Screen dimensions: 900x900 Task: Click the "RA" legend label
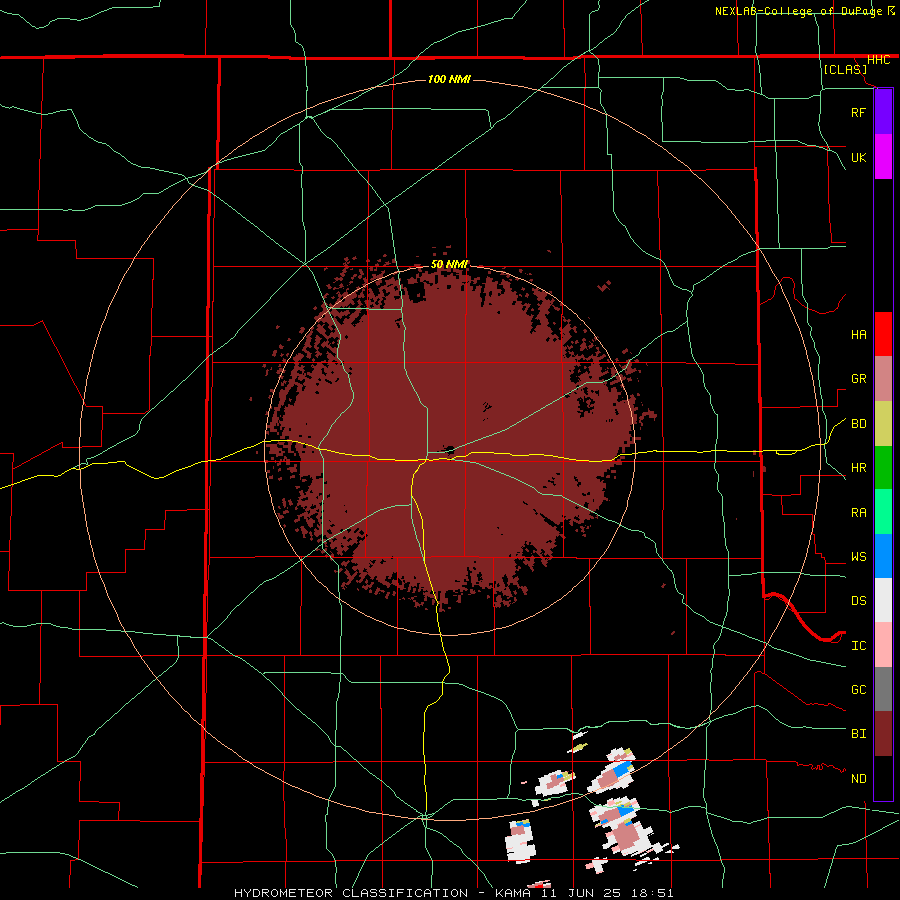coord(858,513)
